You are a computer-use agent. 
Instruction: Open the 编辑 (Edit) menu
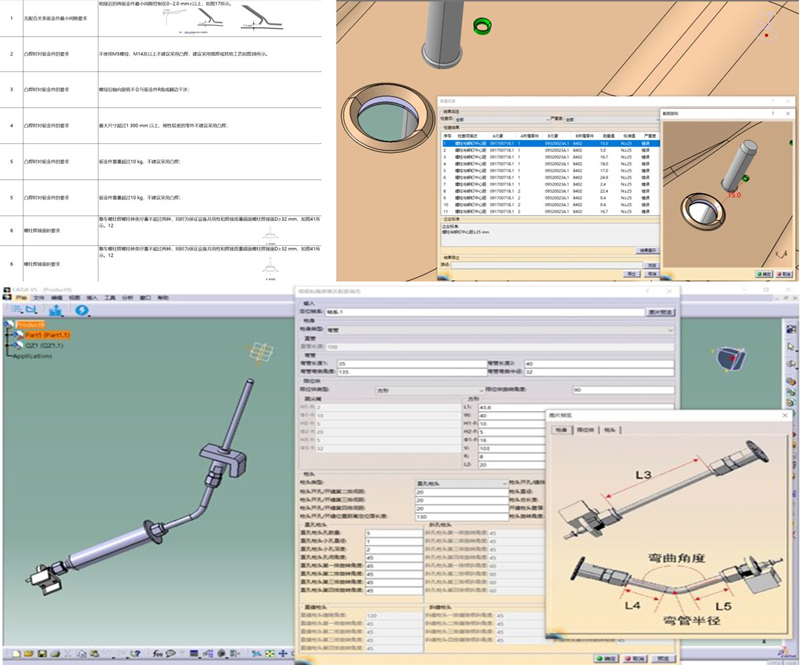point(57,298)
